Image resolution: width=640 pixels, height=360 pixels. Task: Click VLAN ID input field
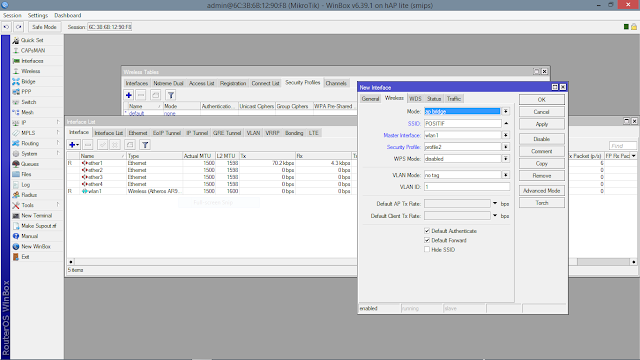point(467,187)
